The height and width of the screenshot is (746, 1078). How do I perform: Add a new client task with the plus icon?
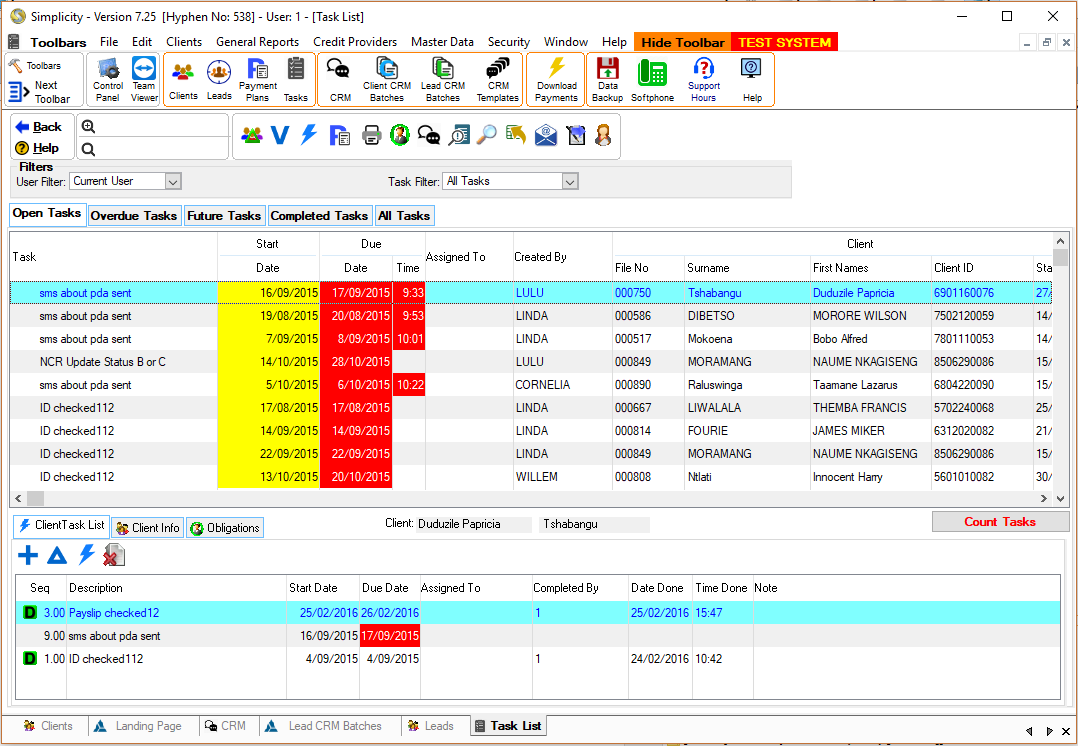[x=28, y=556]
